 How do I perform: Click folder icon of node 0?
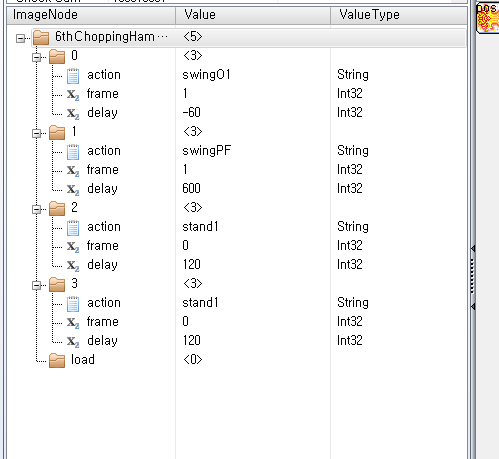point(57,56)
